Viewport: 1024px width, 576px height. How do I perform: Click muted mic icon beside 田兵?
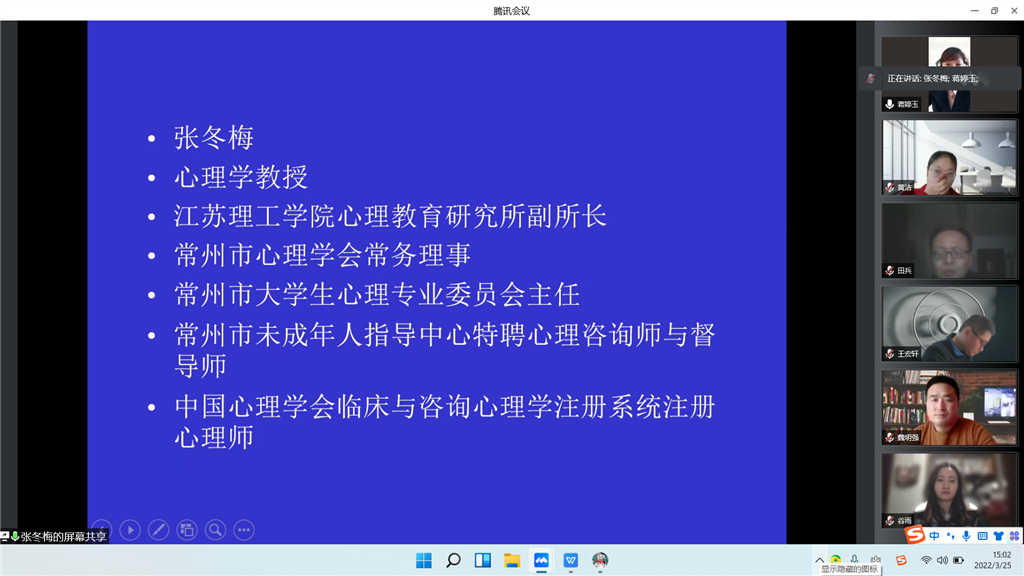pyautogui.click(x=889, y=270)
